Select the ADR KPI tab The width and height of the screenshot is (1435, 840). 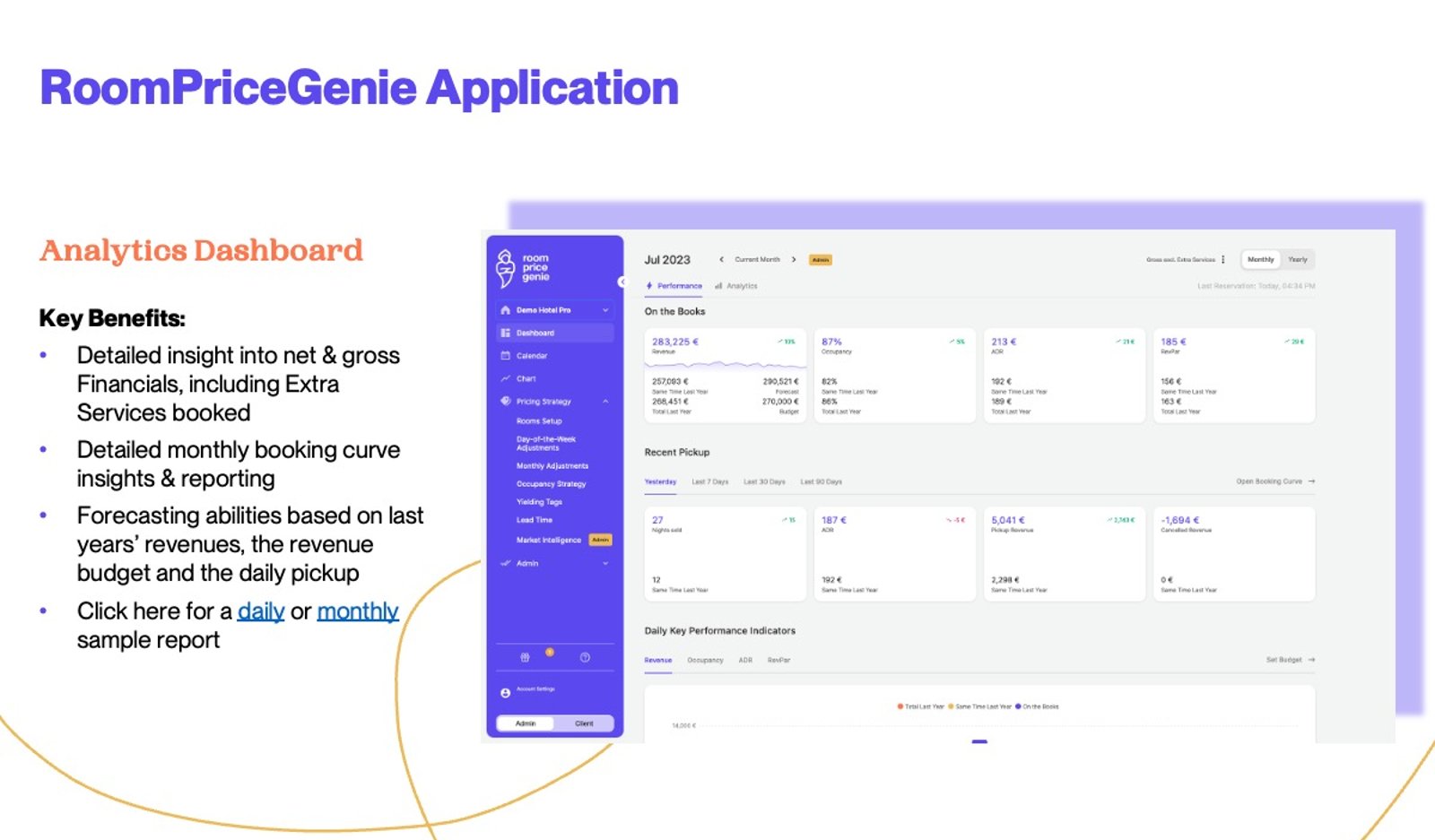[x=745, y=660]
